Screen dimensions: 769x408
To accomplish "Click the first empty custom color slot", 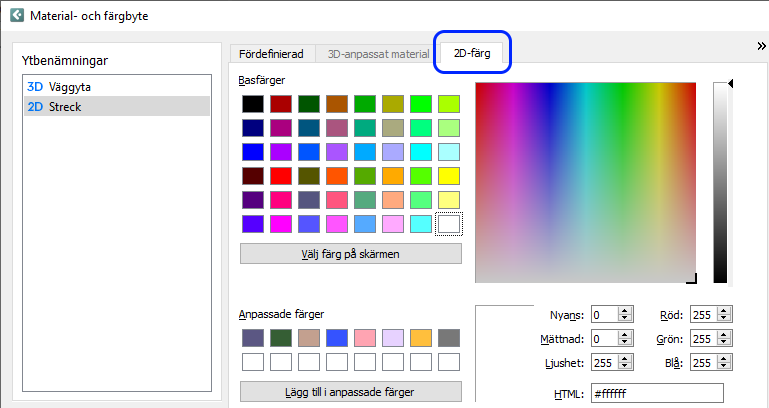I will click(x=253, y=361).
